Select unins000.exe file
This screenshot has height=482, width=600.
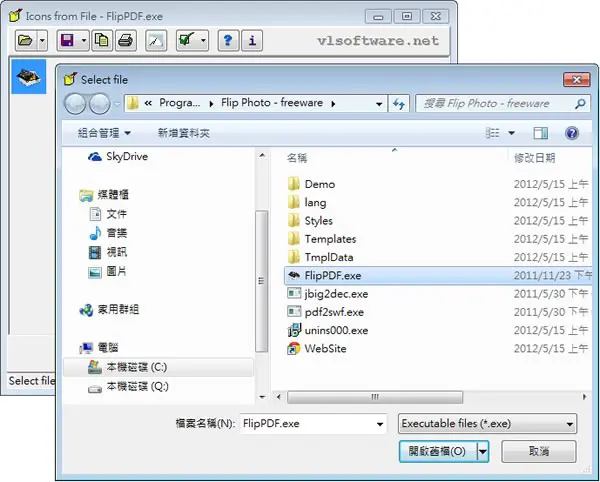point(328,331)
